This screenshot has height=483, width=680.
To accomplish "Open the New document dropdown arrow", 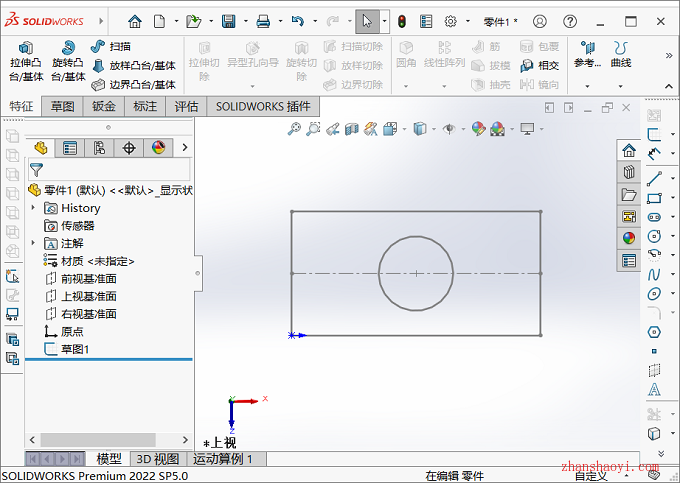I will click(x=176, y=21).
